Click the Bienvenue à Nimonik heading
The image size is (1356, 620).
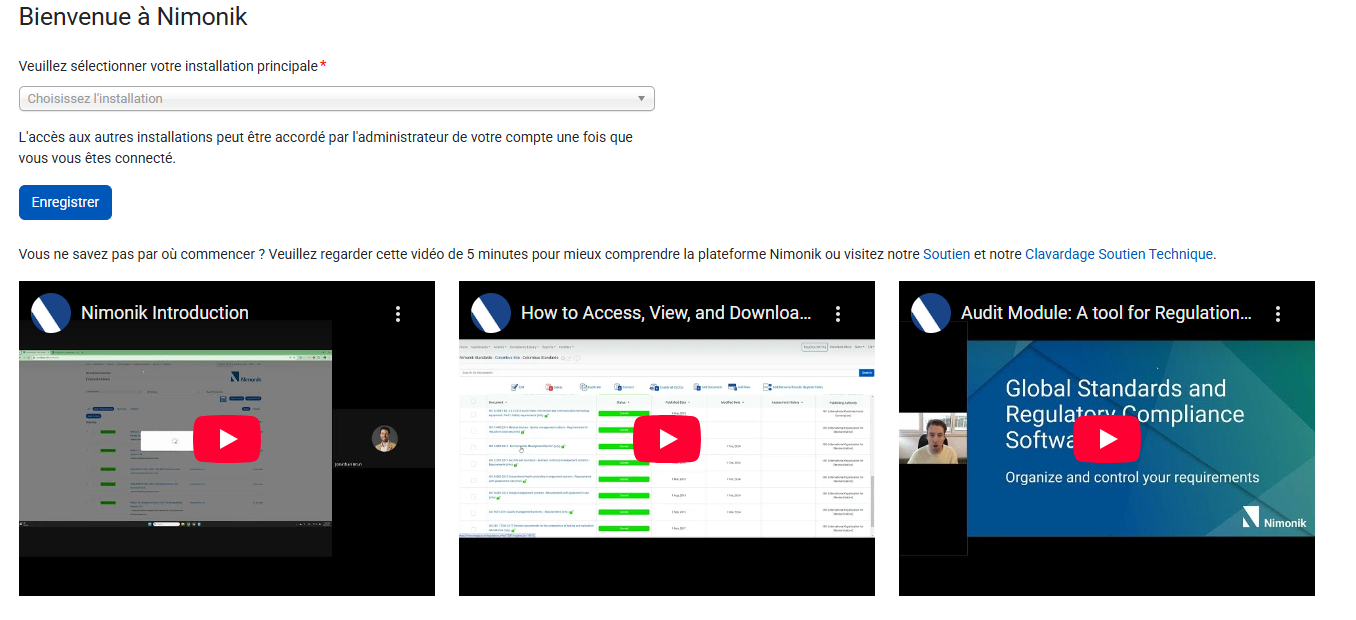coord(133,16)
